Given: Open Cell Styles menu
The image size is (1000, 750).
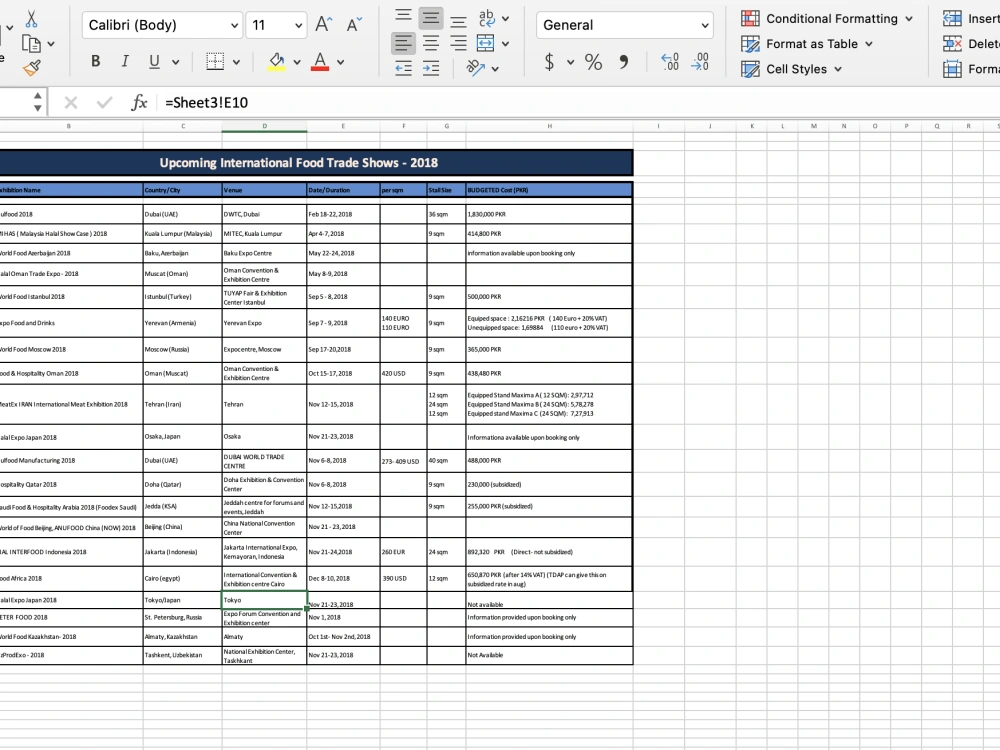Looking at the screenshot, I should (x=791, y=69).
